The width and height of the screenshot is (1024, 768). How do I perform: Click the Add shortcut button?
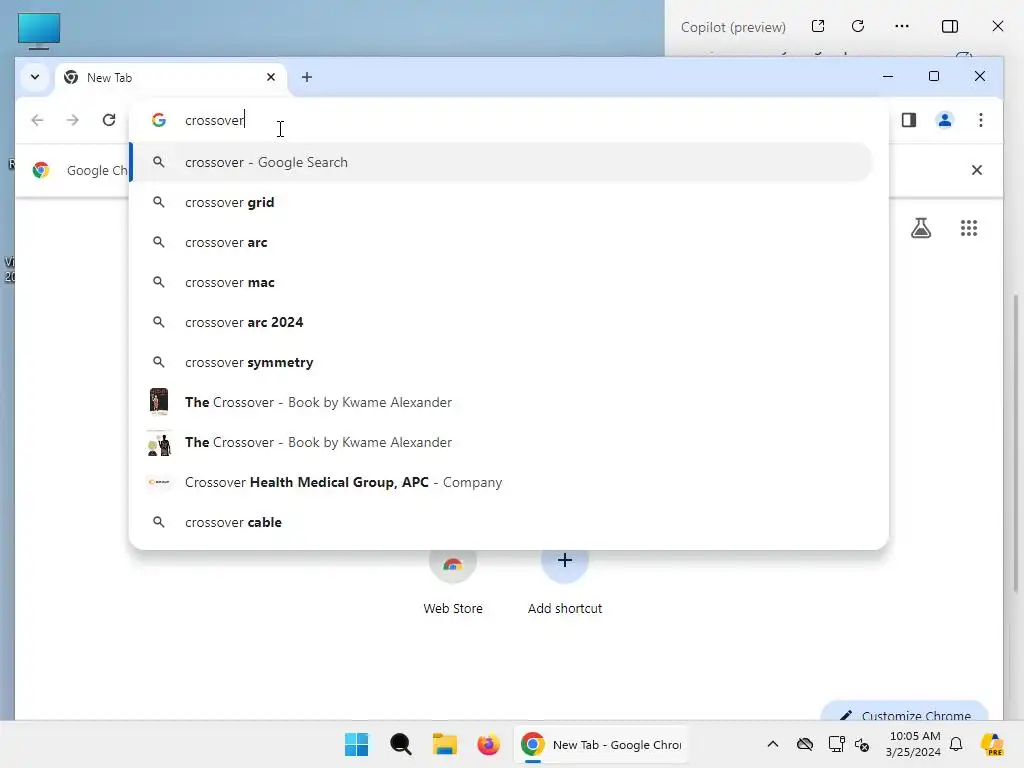(565, 581)
